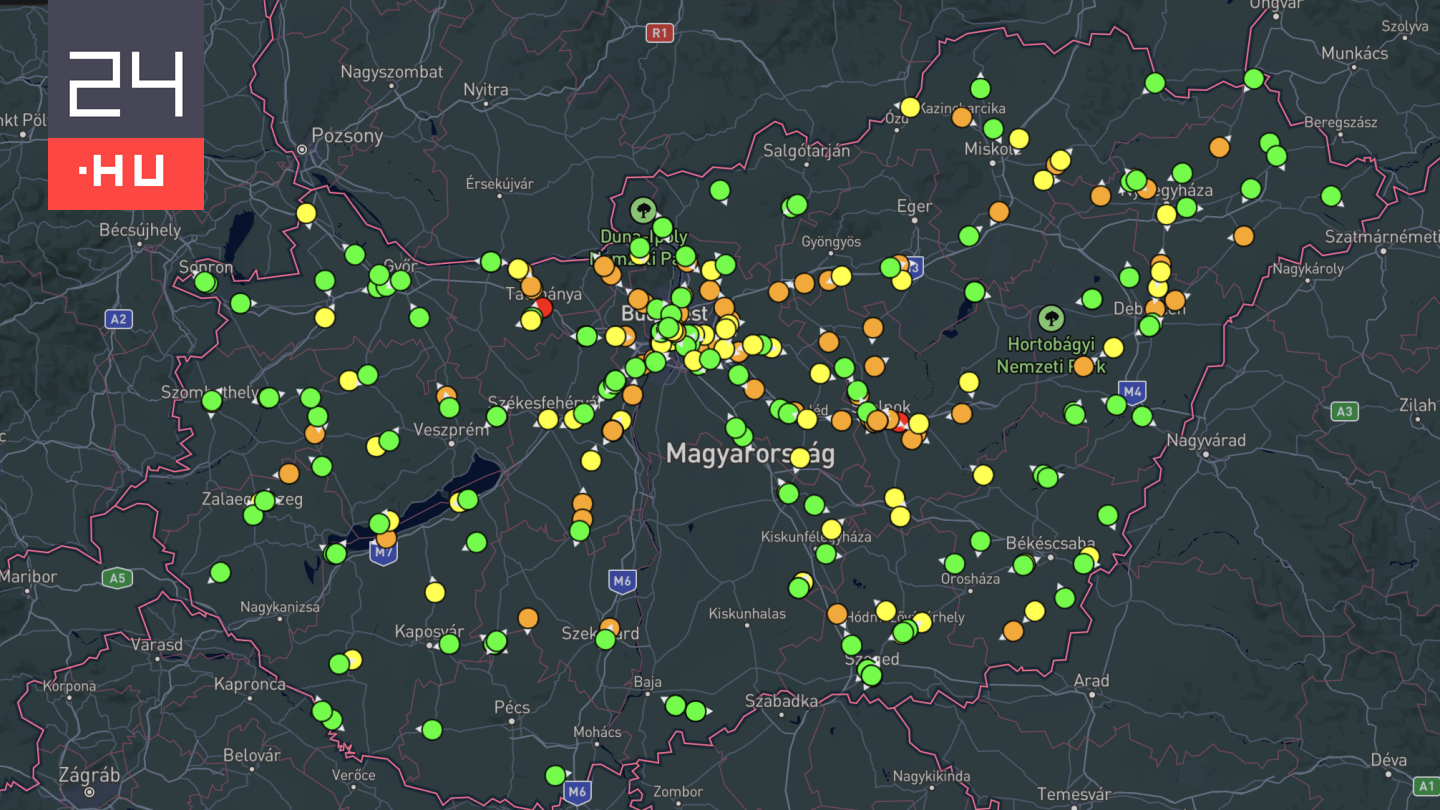
Task: Click the Nagyvárad city label
Action: point(1206,440)
